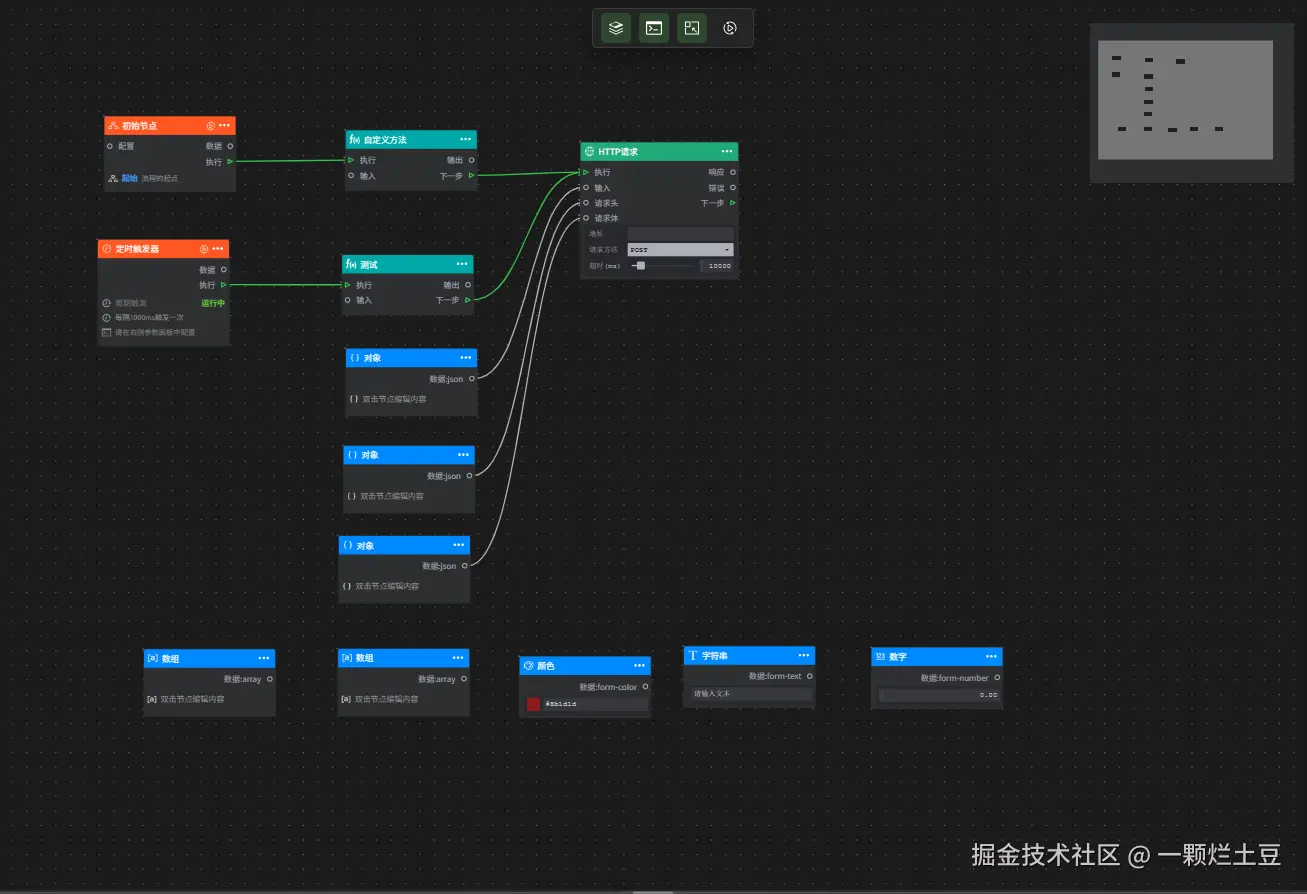Click the 运行中 status on 定时触发器
1307x894 pixels.
[213, 302]
